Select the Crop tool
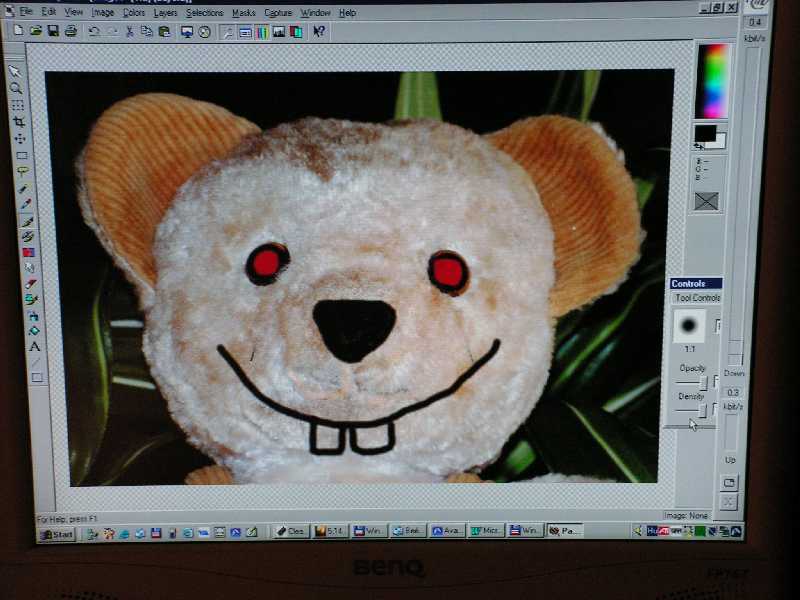800x600 pixels. coord(18,122)
